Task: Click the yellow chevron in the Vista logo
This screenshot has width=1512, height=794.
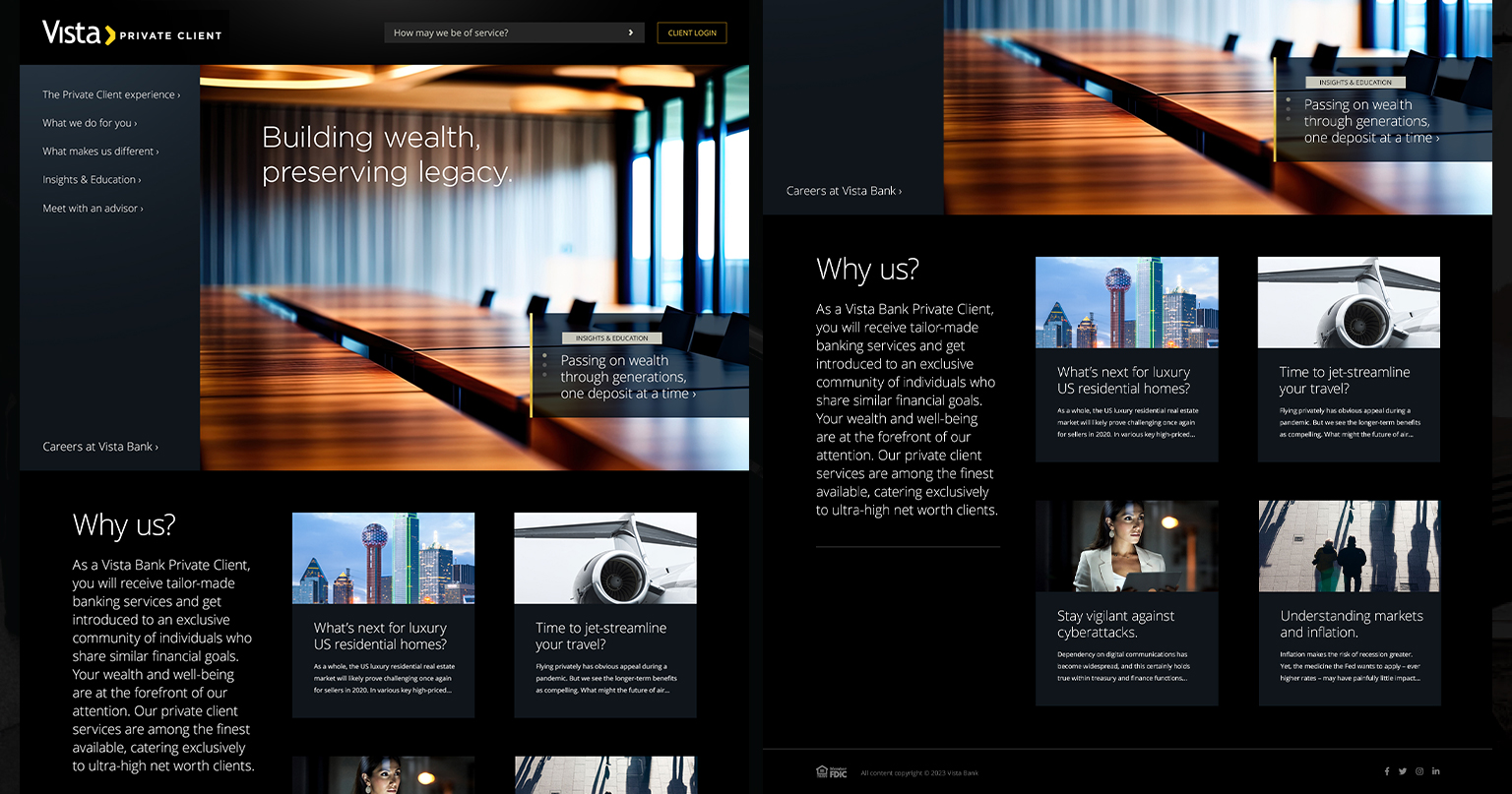Action: coord(109,35)
